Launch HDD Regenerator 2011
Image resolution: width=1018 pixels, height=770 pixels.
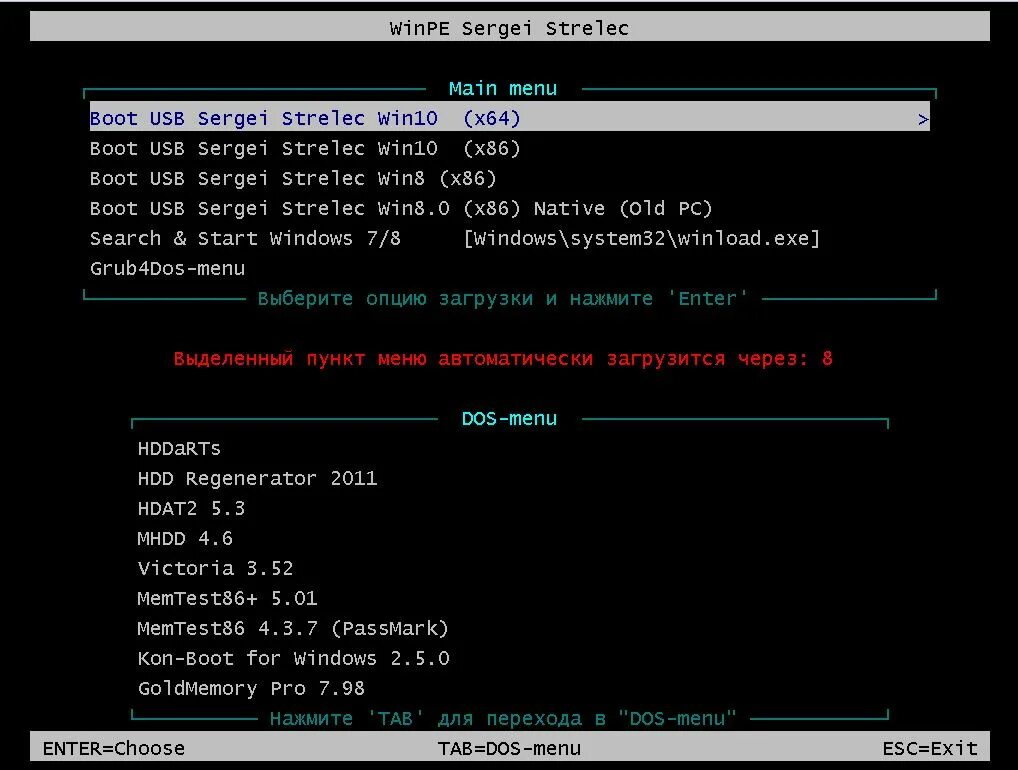coord(257,478)
